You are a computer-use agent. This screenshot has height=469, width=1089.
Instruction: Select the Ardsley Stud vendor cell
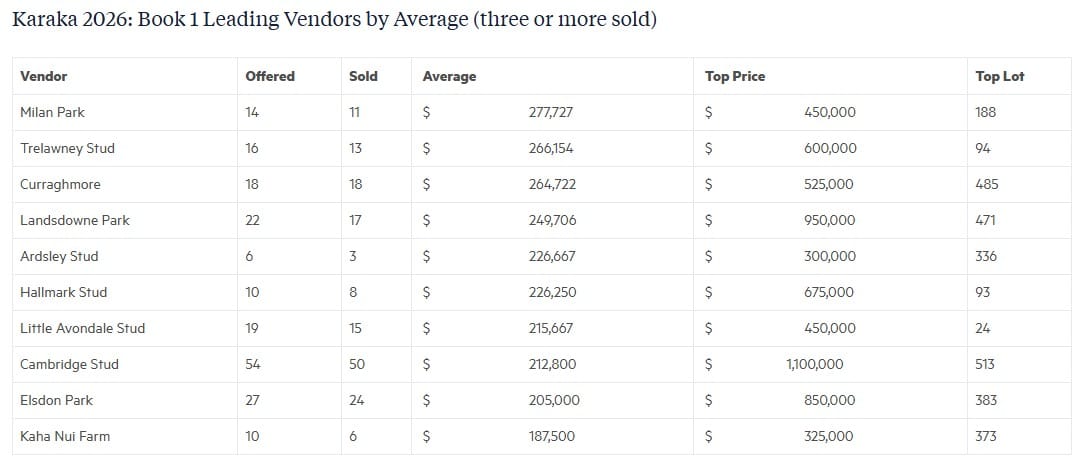(125, 256)
